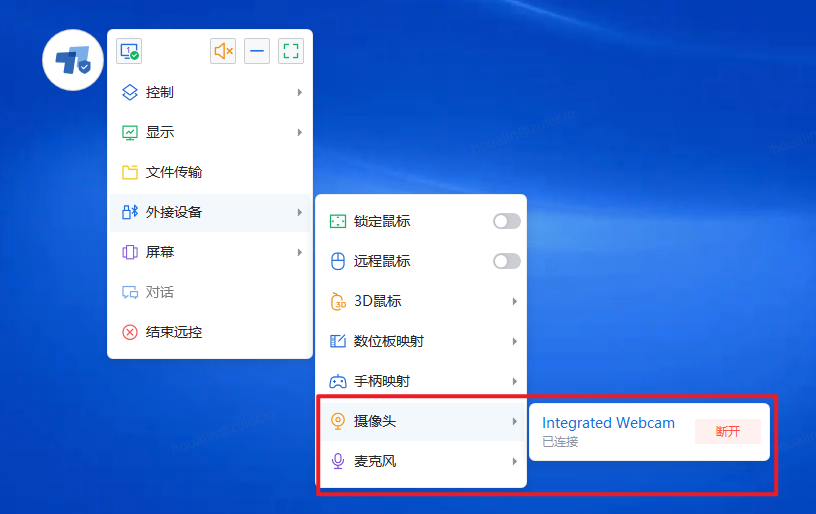Select the 对话 menu entry

coord(210,292)
